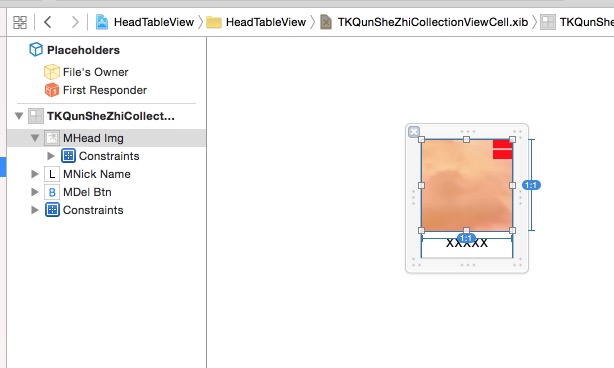Click HeadTableView folder icon in breadcrumb

coord(214,22)
